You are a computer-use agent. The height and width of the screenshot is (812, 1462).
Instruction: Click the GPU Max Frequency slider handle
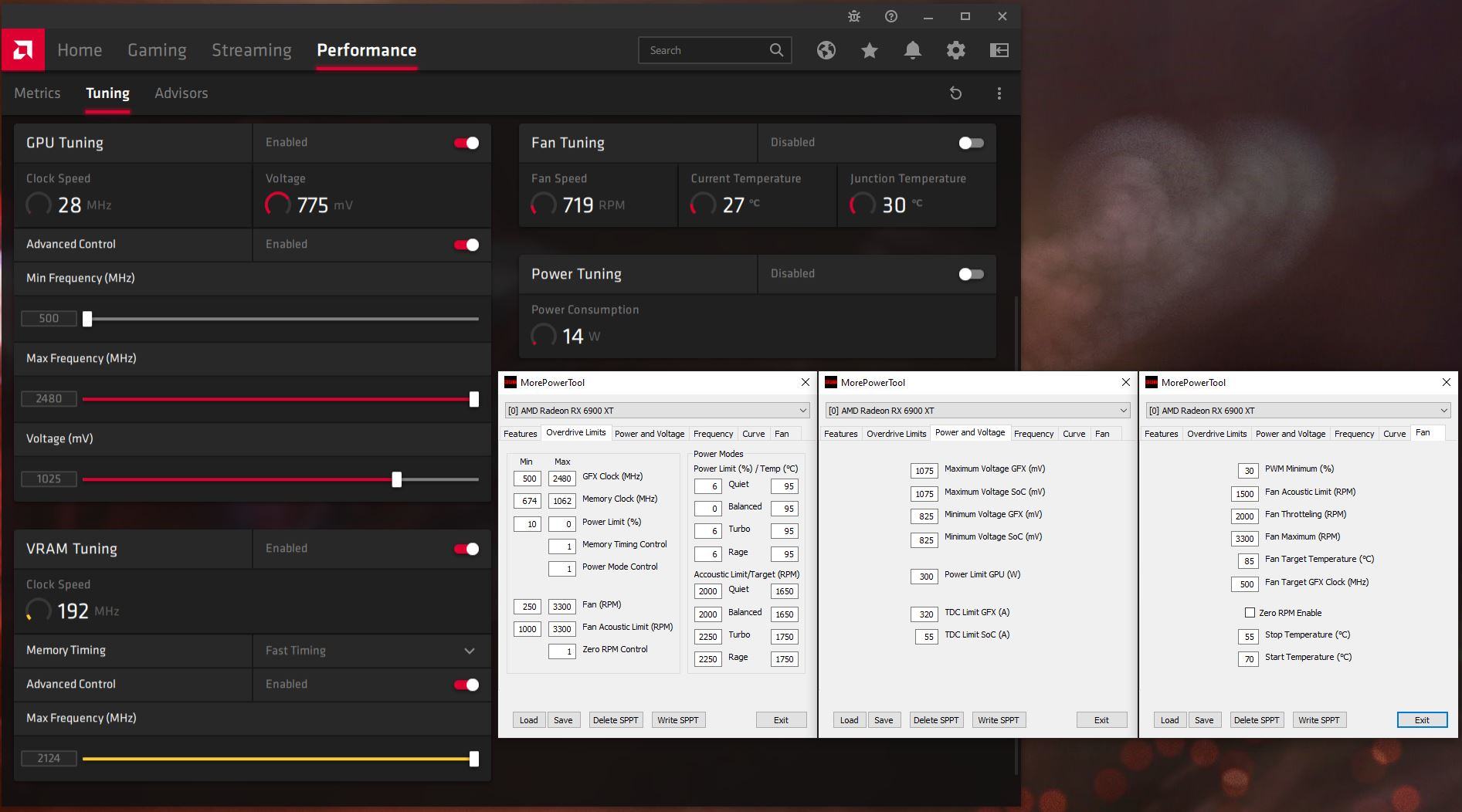point(474,399)
